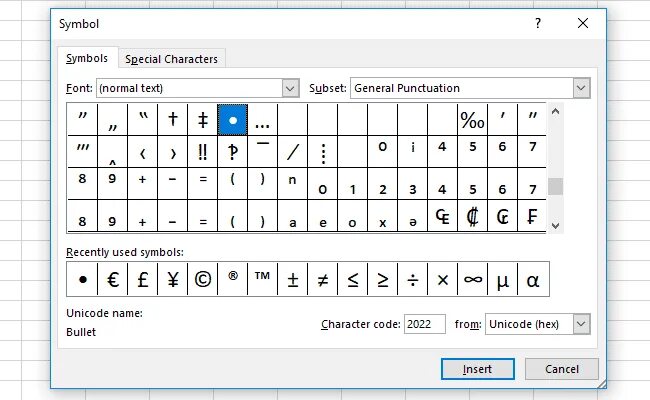This screenshot has height=400, width=650.
Task: Choose the infinity symbol in recent symbols
Action: tap(472, 280)
